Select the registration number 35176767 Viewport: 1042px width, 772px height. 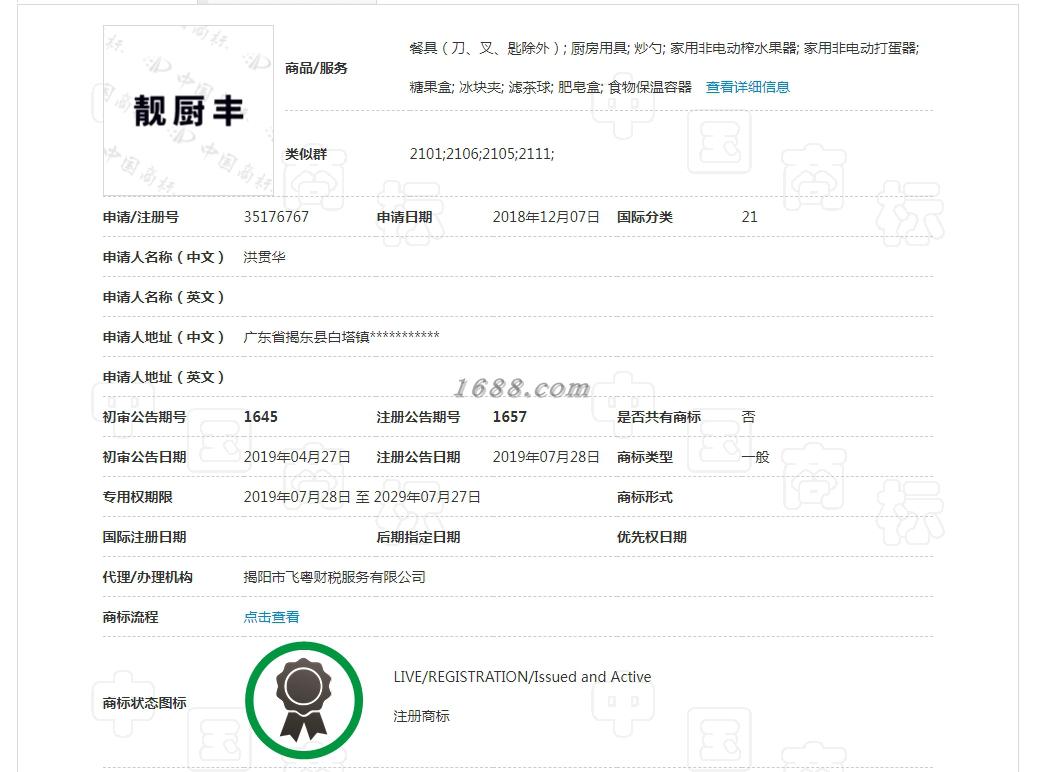click(x=276, y=217)
